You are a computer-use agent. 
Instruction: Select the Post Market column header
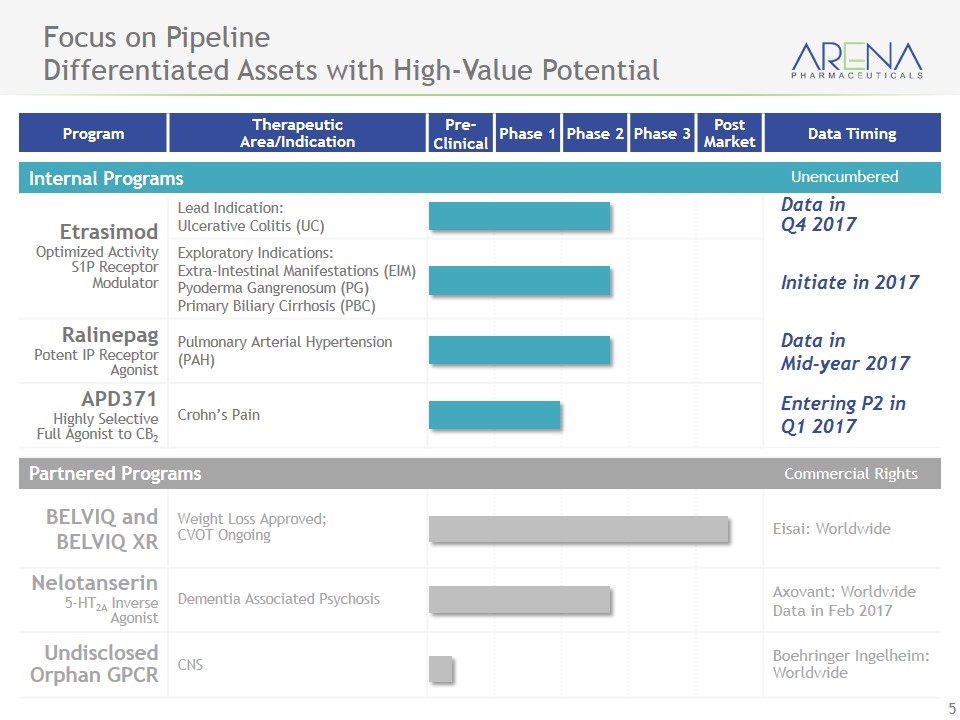pos(729,133)
